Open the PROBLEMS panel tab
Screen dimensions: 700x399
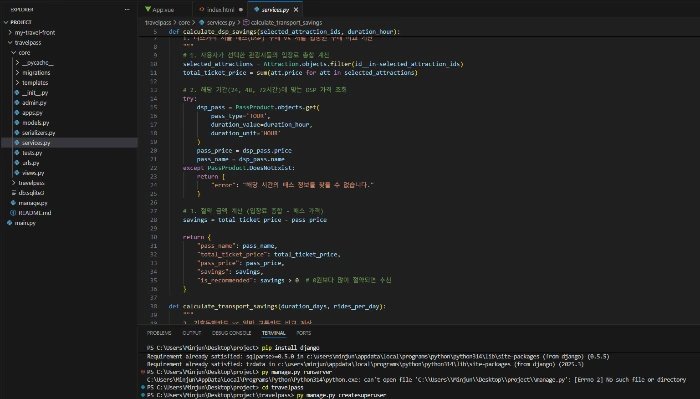pos(159,333)
